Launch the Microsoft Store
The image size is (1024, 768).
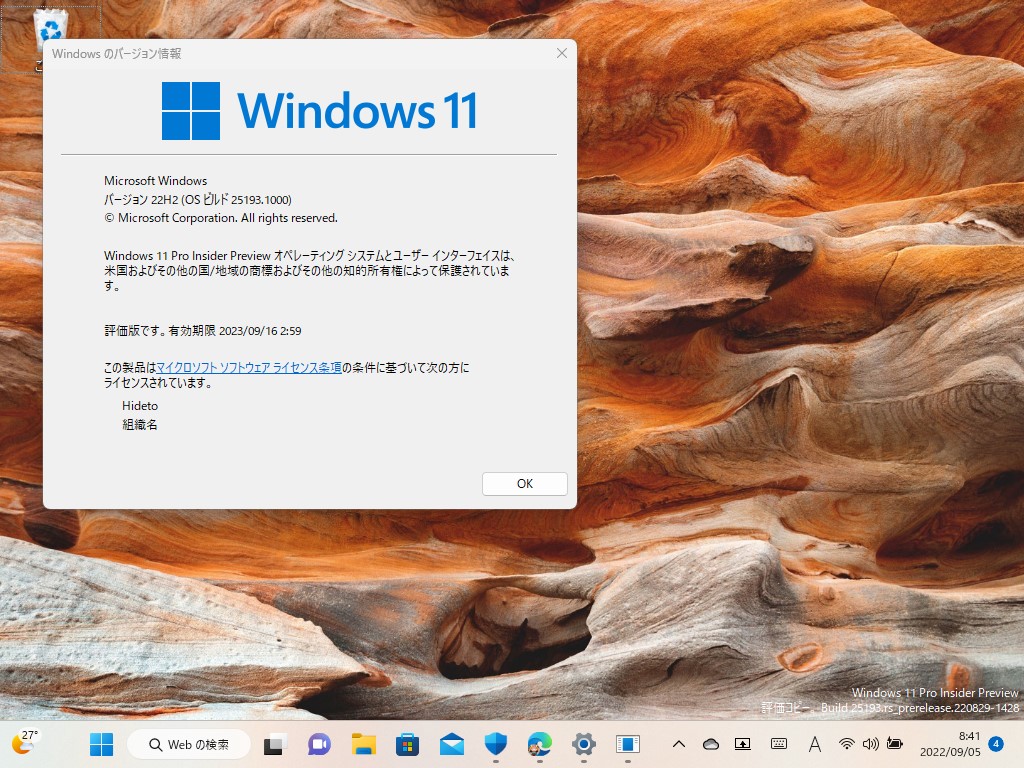pyautogui.click(x=407, y=744)
